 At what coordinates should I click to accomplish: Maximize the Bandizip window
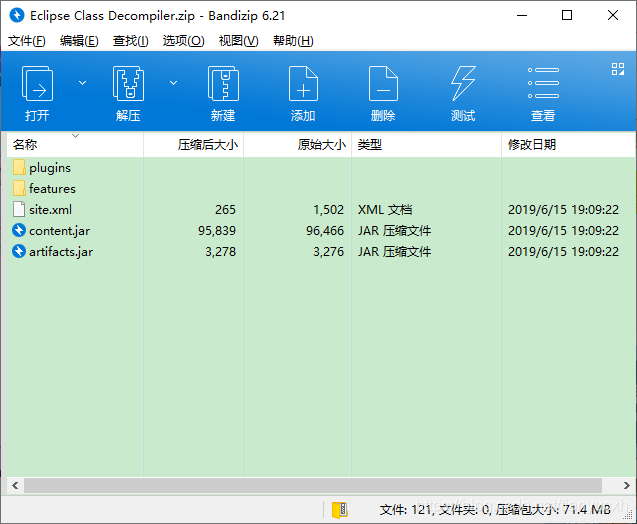click(x=567, y=15)
